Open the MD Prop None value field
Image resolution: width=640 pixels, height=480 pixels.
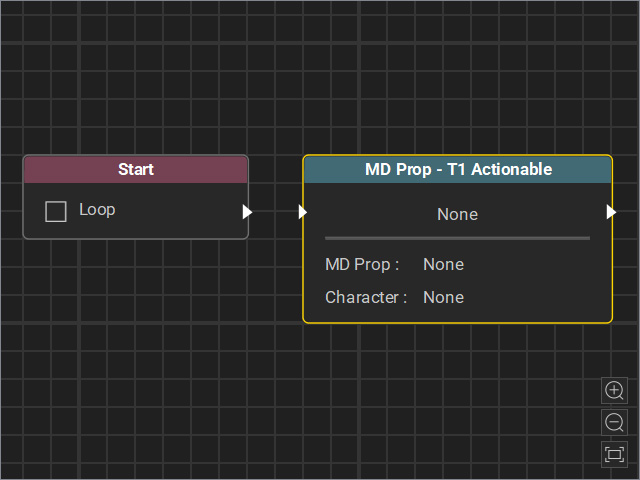[x=443, y=264]
